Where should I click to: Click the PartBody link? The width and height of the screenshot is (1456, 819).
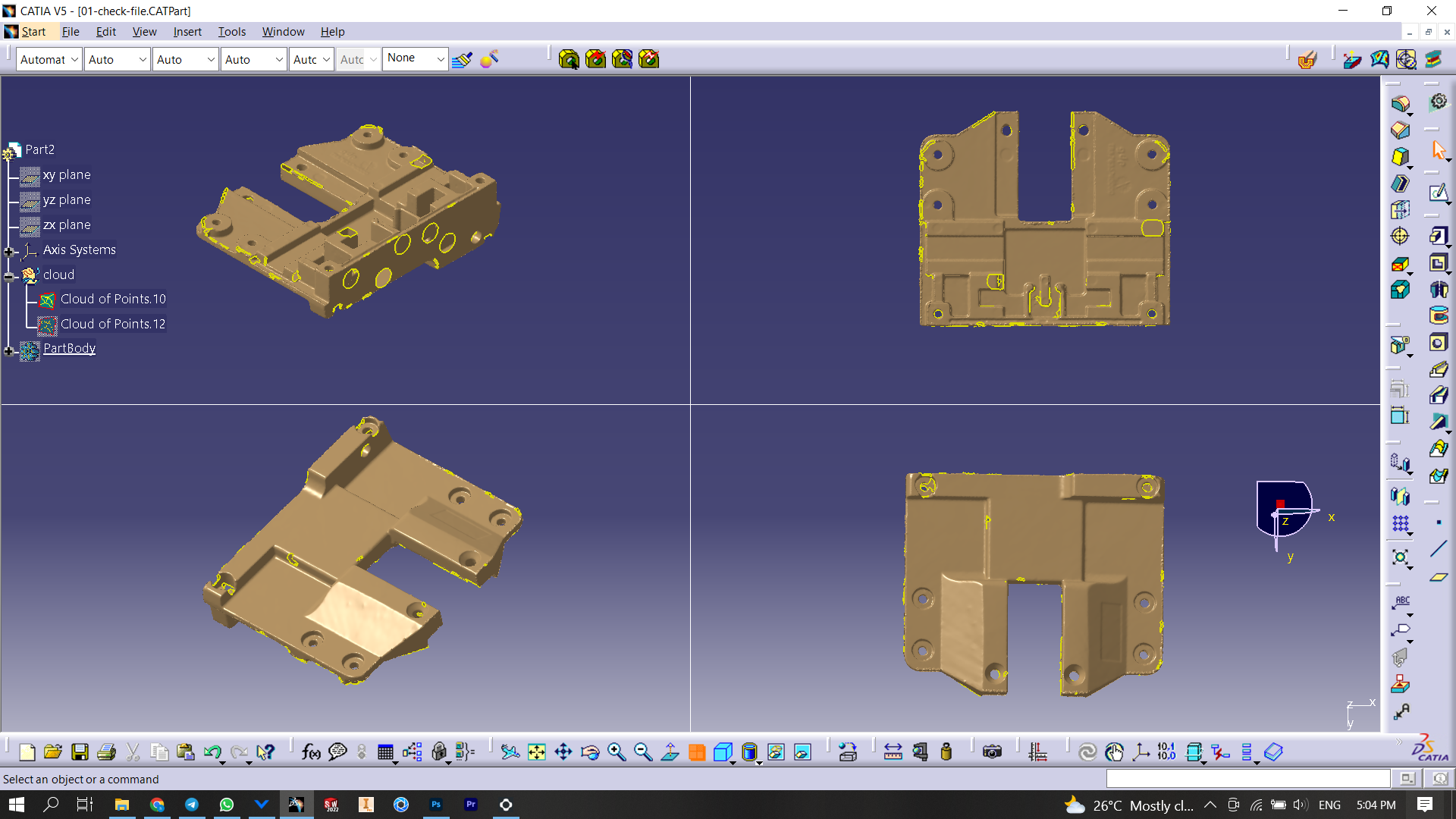tap(69, 348)
